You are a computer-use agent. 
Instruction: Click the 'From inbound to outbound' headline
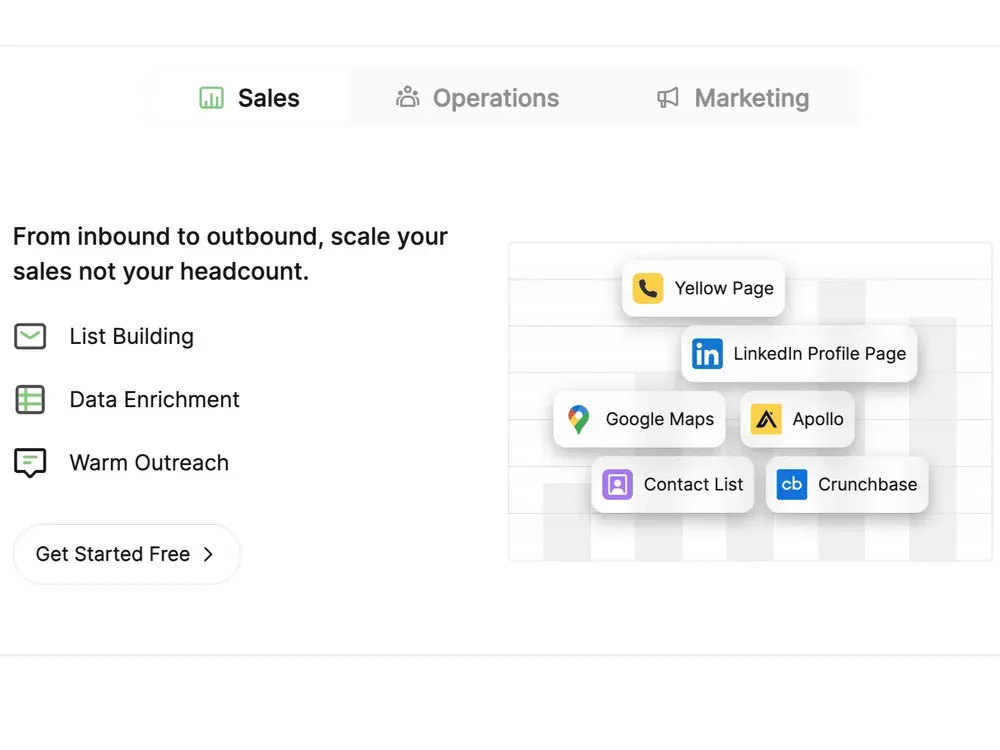[x=230, y=254]
